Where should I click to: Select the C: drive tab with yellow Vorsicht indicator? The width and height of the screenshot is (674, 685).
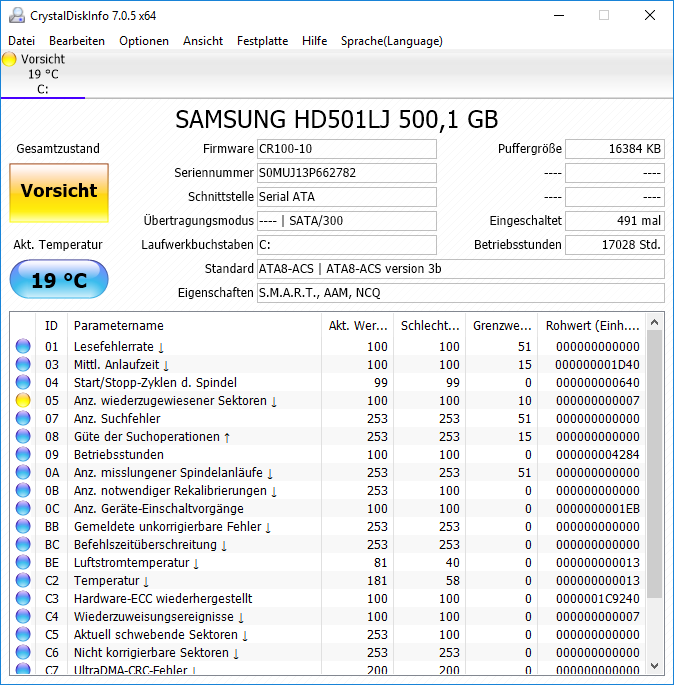[x=42, y=74]
